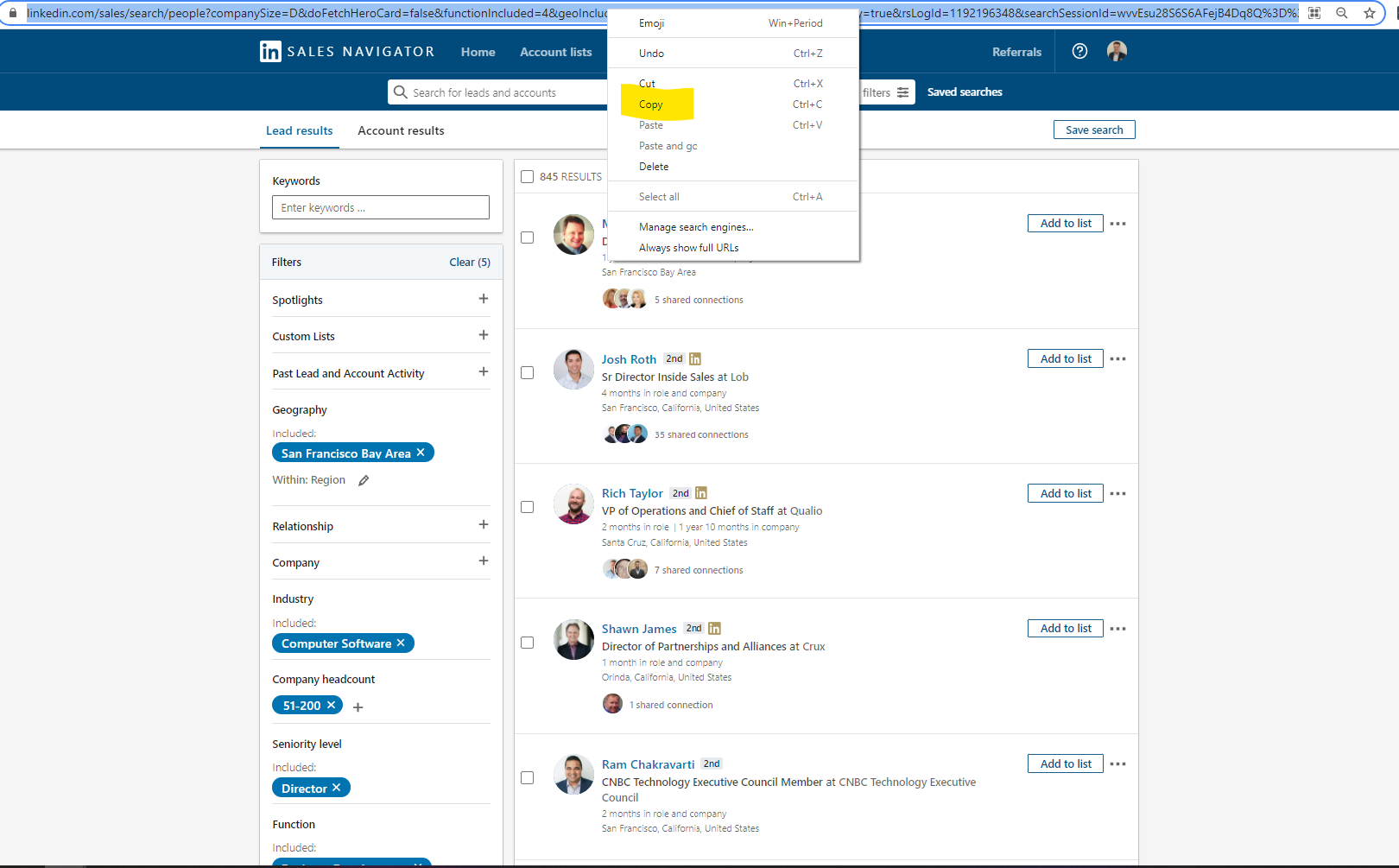Open more options for Rich Taylor
The height and width of the screenshot is (868, 1399).
coord(1117,493)
